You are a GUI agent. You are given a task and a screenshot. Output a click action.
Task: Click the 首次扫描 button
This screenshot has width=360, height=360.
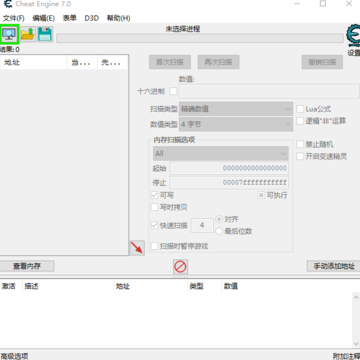(170, 62)
